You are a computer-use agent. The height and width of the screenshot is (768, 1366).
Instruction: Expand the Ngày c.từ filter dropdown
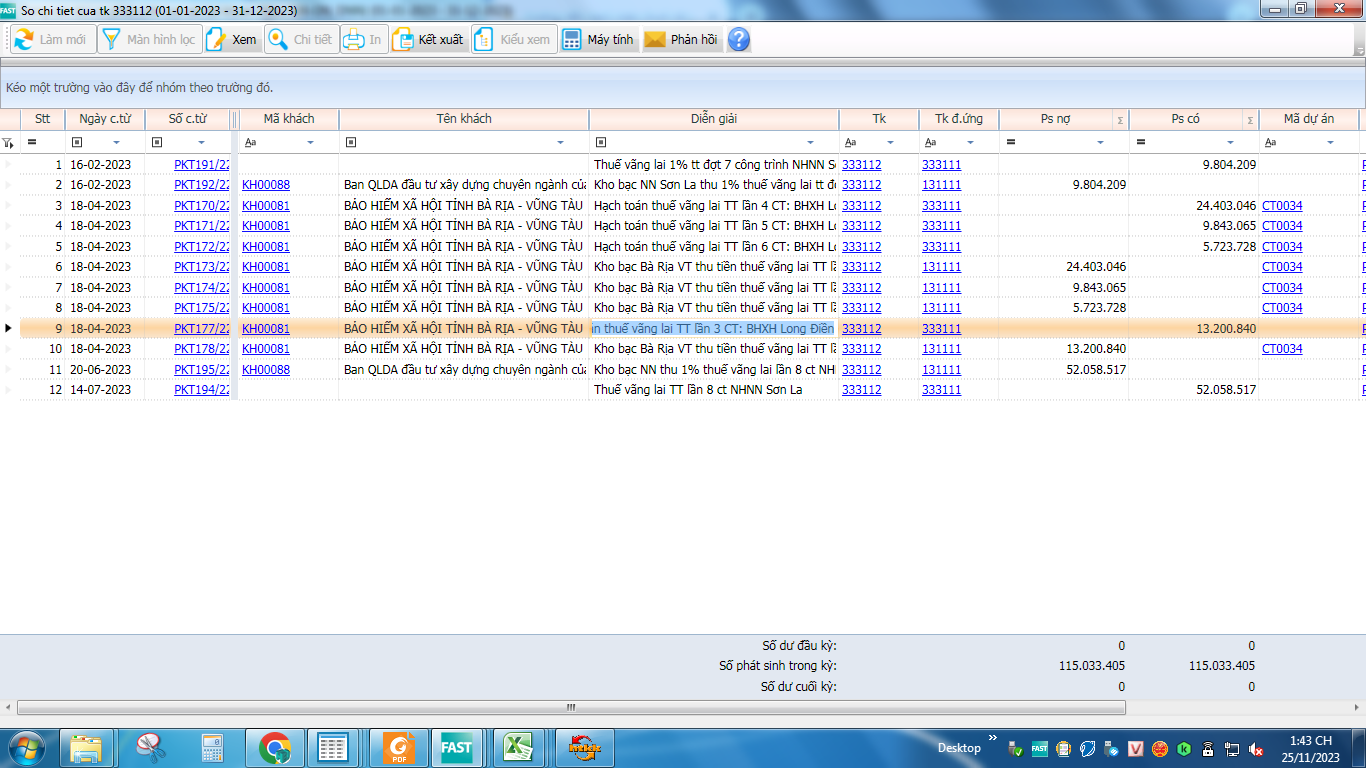(x=117, y=143)
